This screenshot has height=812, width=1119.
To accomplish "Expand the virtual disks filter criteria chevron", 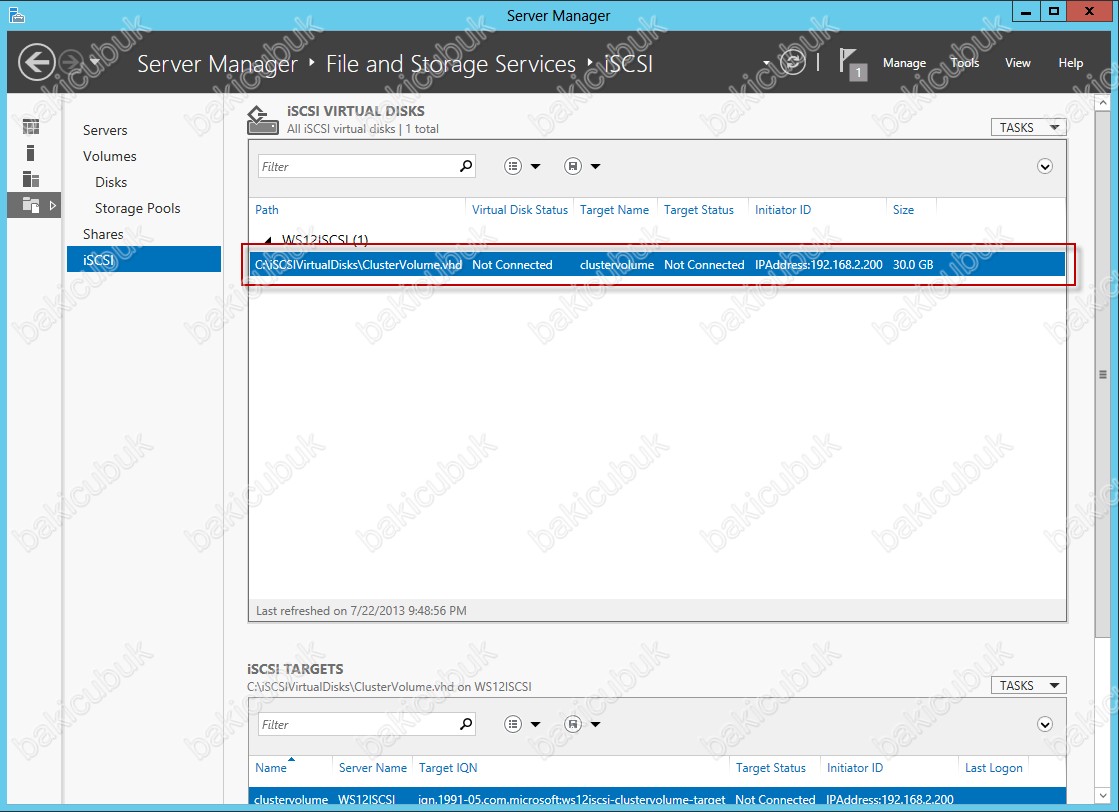I will coord(1045,167).
